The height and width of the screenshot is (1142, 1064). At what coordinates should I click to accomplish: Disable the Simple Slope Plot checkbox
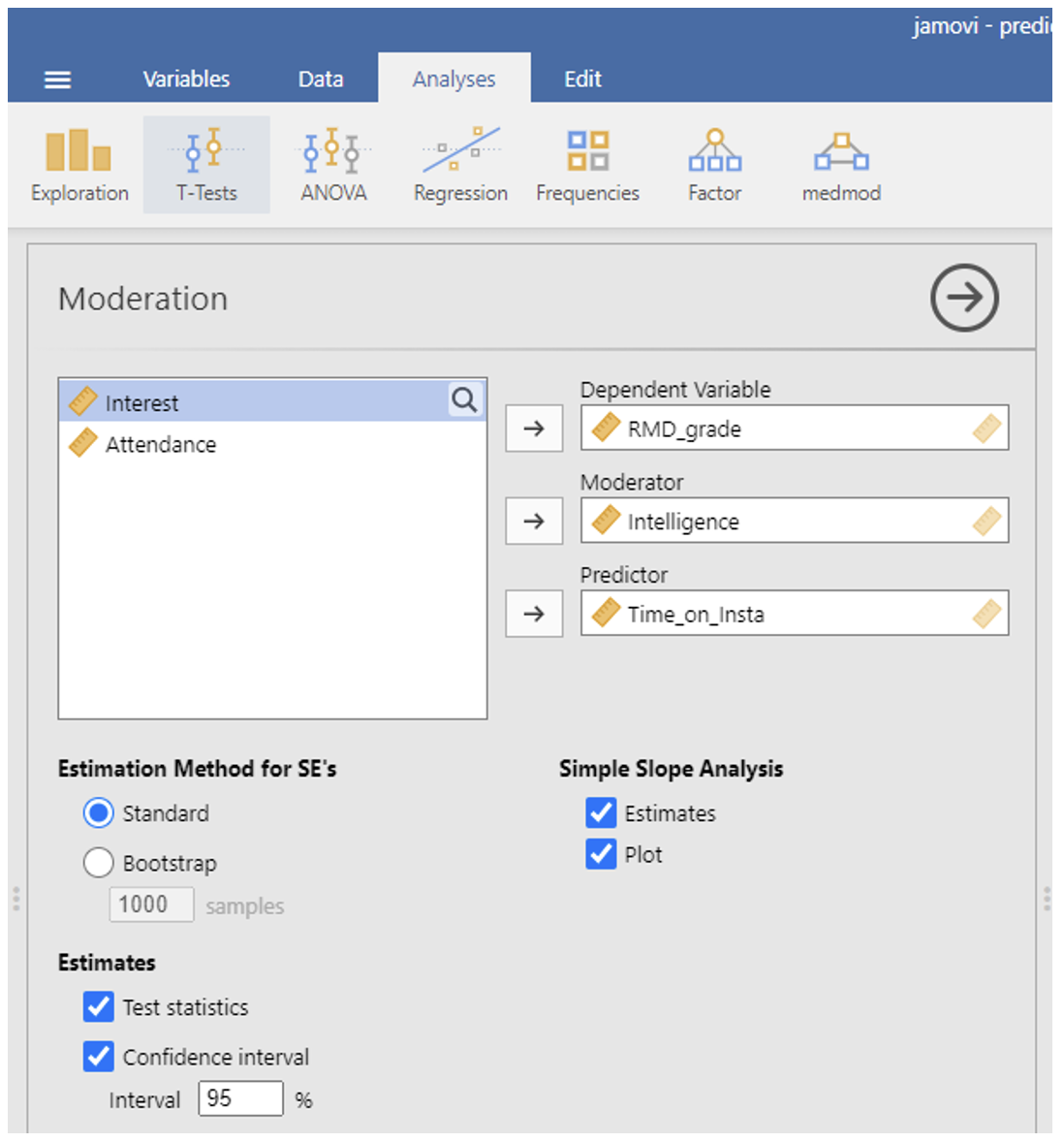601,854
